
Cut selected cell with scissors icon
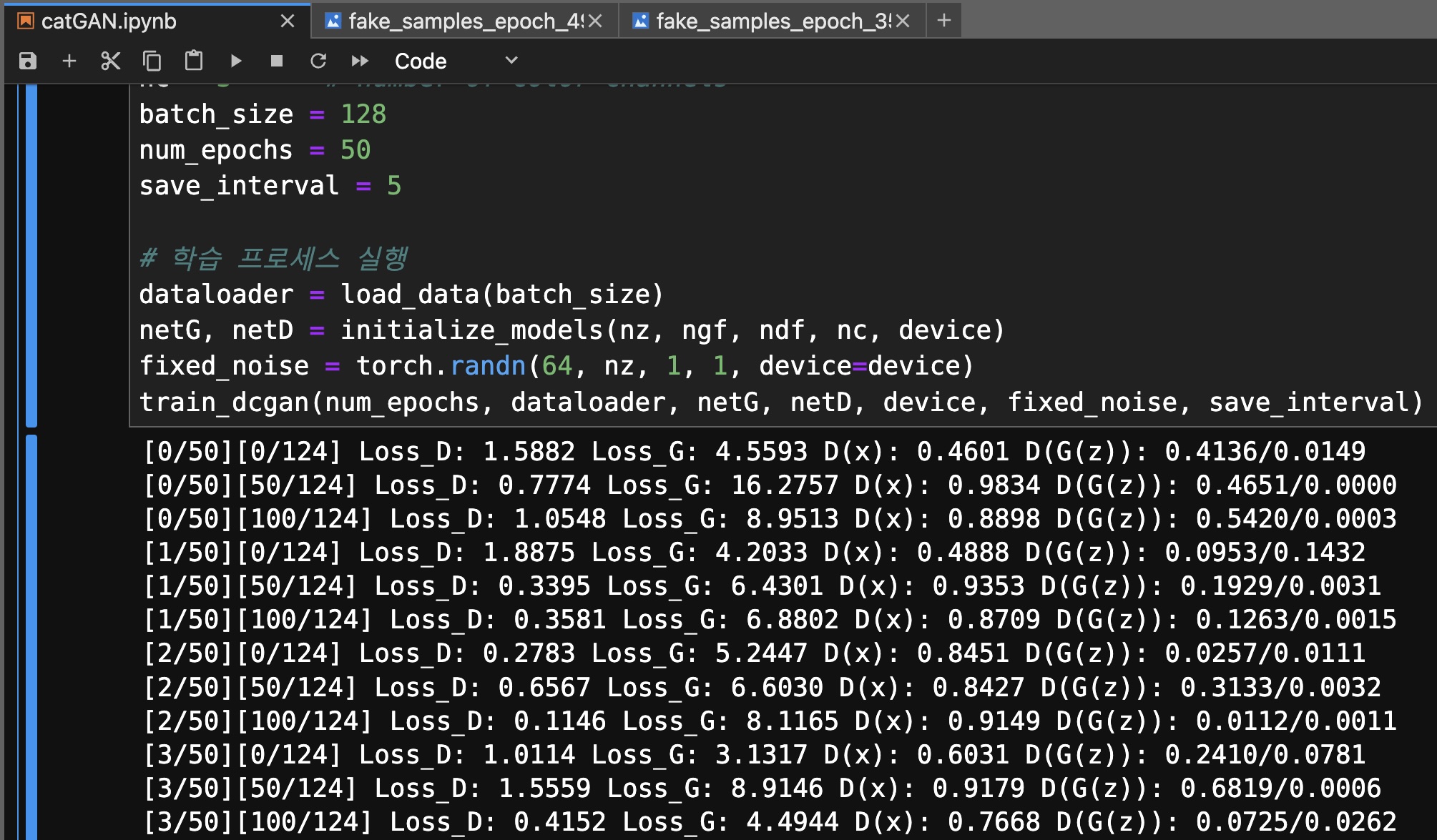click(110, 61)
